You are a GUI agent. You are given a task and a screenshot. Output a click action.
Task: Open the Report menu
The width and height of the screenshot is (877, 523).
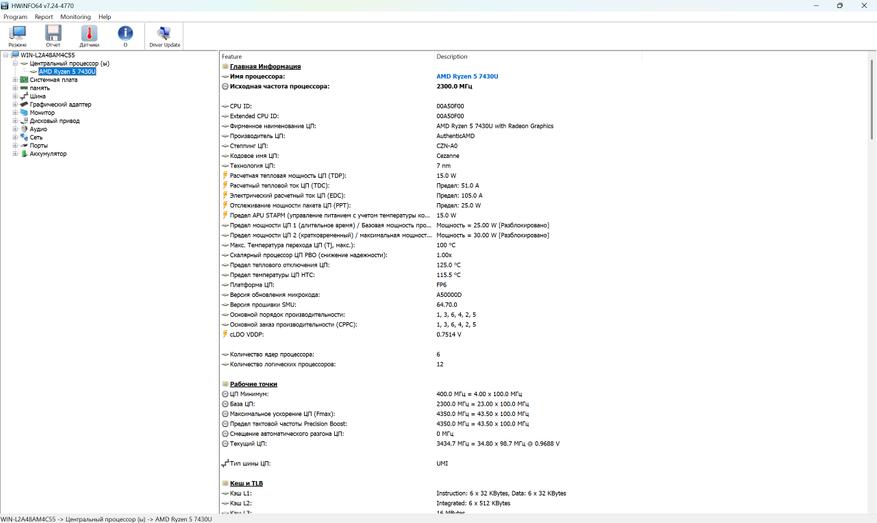coord(44,17)
